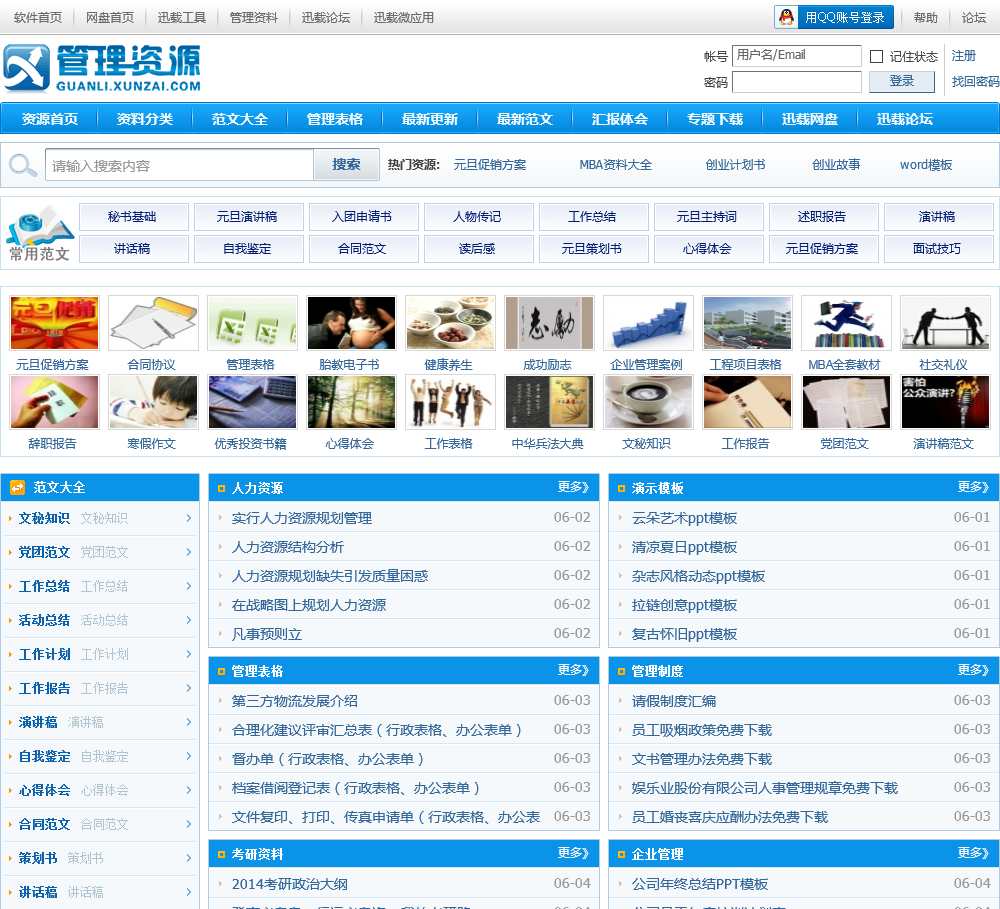Screen dimensions: 1000x909
Task: Open the 成功励志 calligraphy thumbnail
Action: (x=549, y=323)
